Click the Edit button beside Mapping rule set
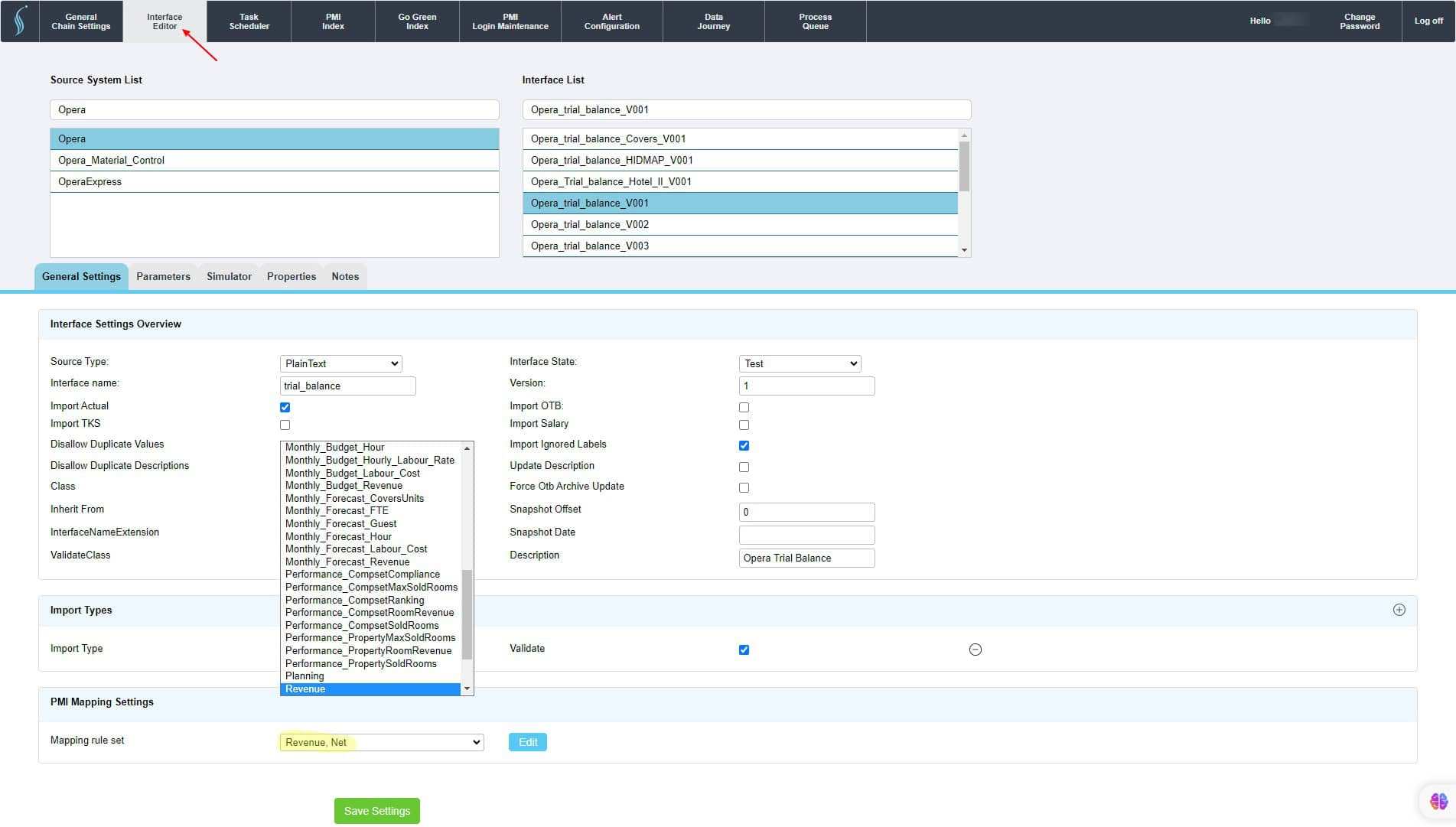 pyautogui.click(x=527, y=741)
